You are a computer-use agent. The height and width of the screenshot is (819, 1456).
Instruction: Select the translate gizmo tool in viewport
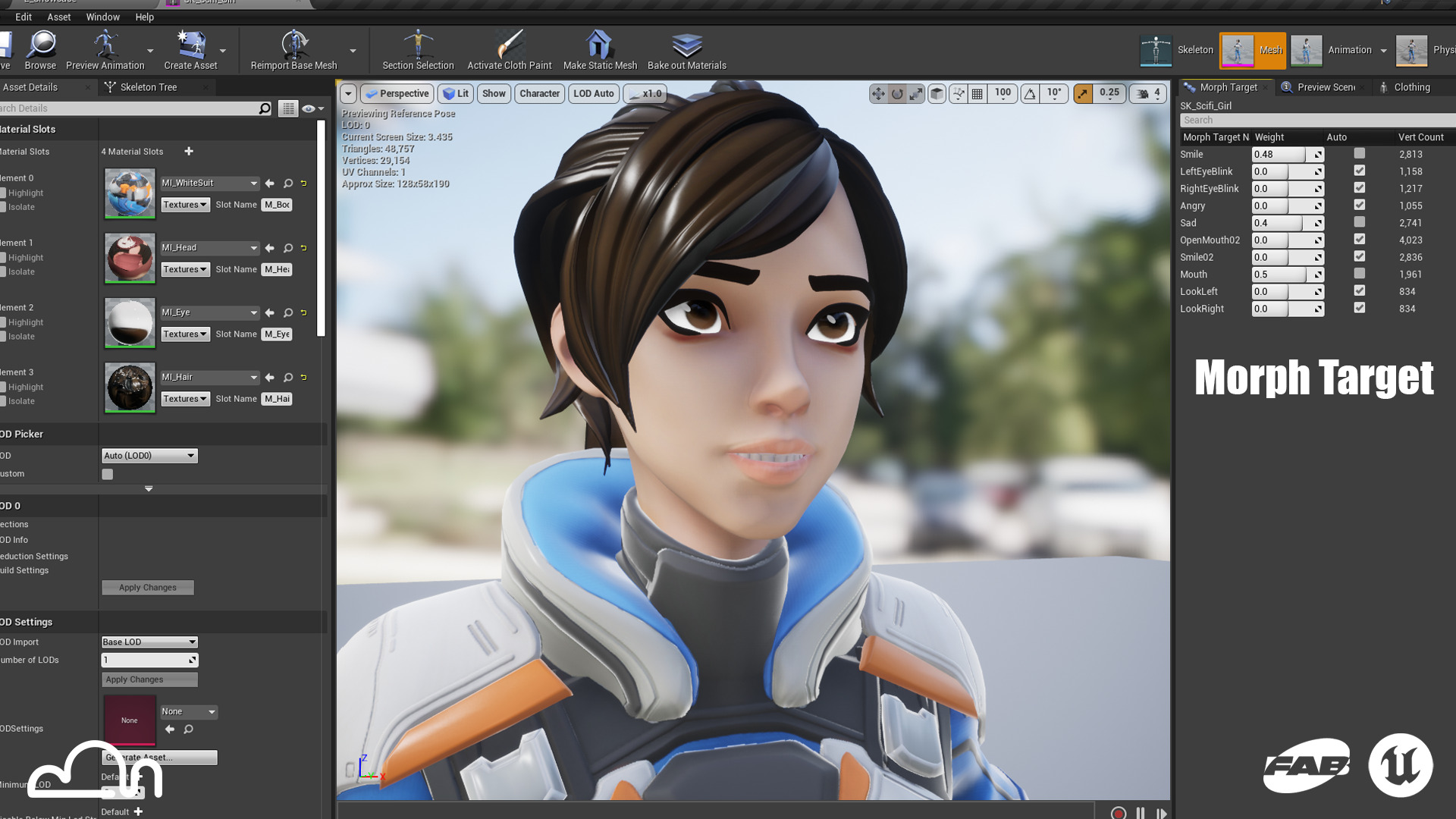click(x=877, y=94)
